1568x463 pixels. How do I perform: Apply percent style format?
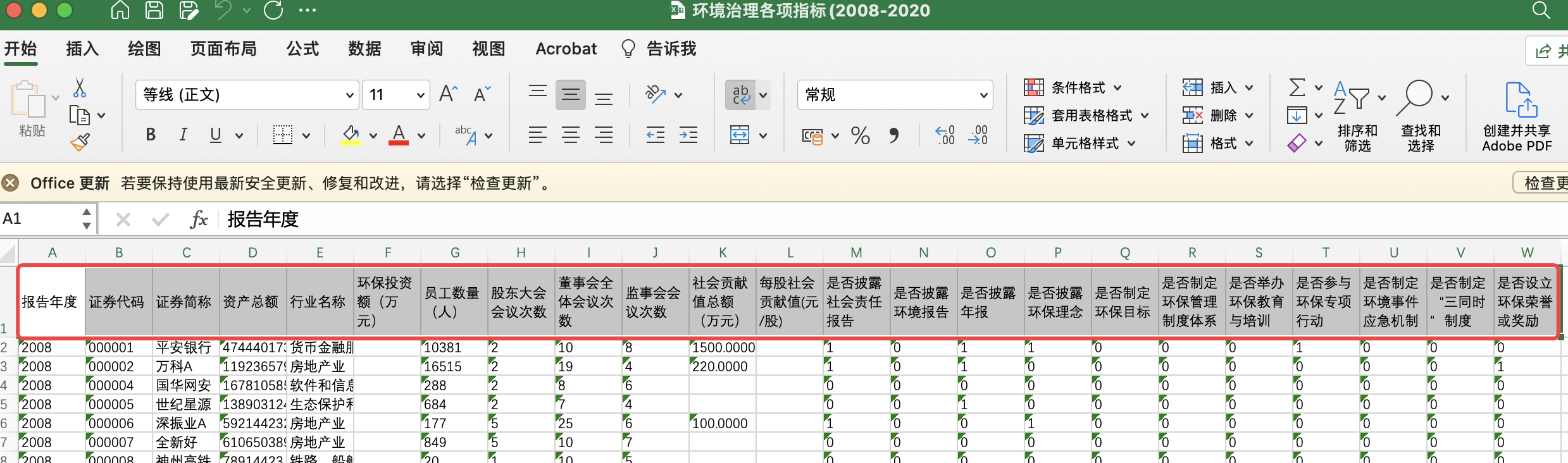tap(861, 135)
